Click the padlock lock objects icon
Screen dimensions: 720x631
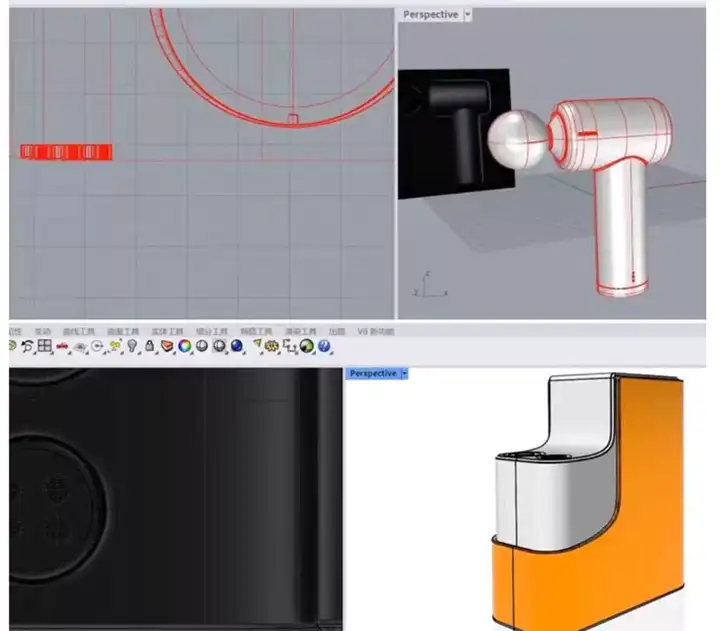(149, 346)
